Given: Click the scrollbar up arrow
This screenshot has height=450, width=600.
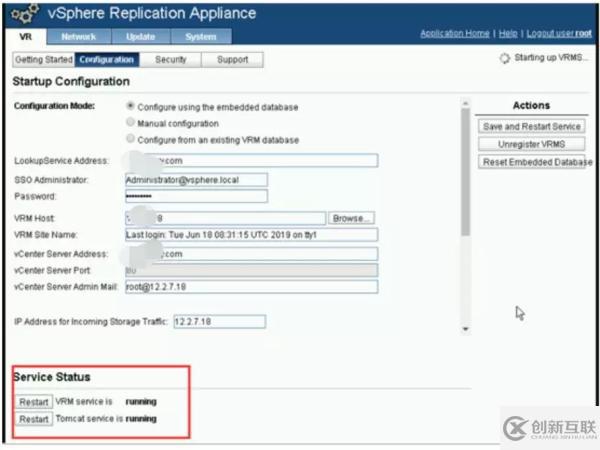Looking at the screenshot, I should tap(465, 103).
